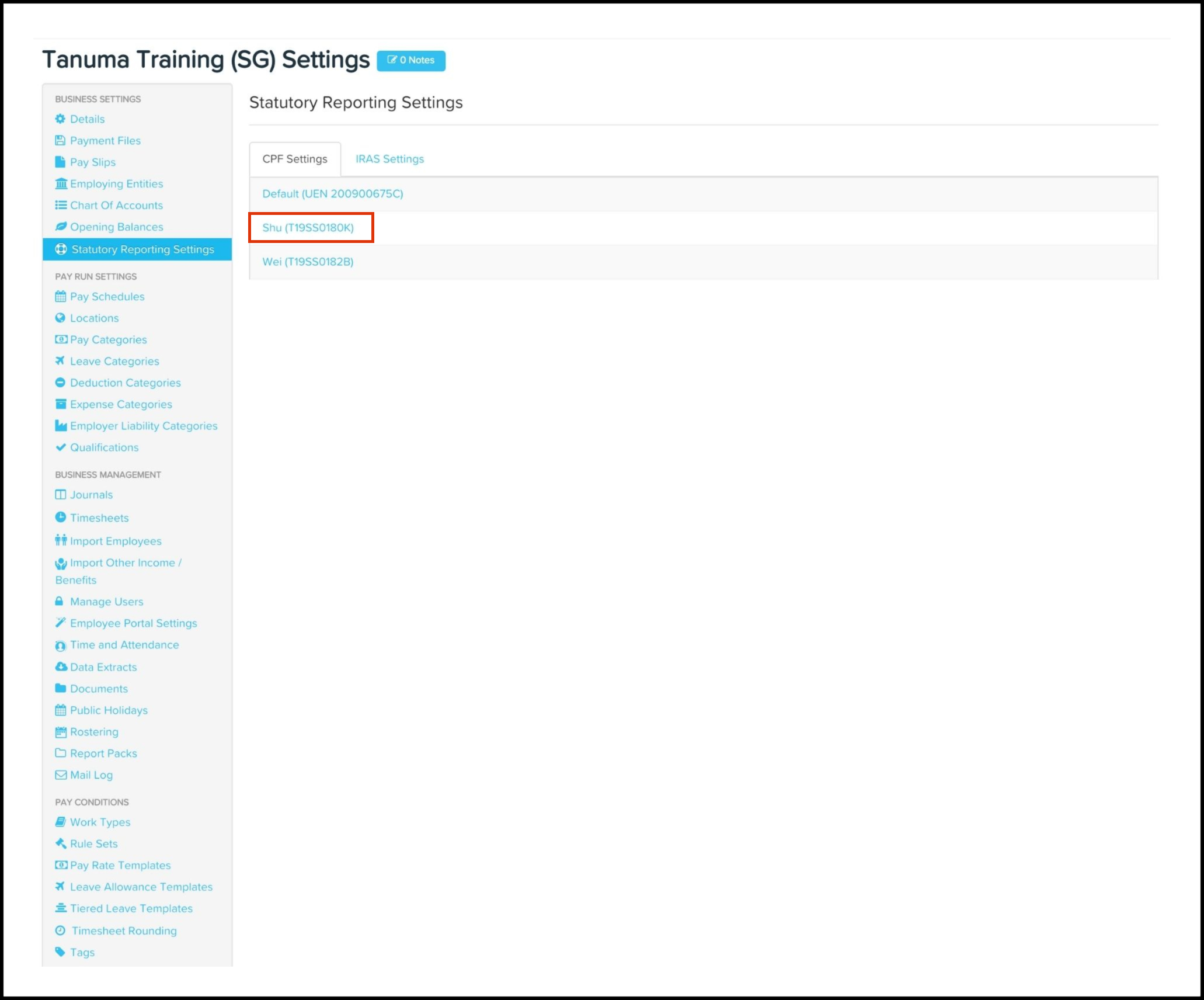The image size is (1204, 1000).
Task: Click the globe icon for Locations
Action: click(60, 318)
